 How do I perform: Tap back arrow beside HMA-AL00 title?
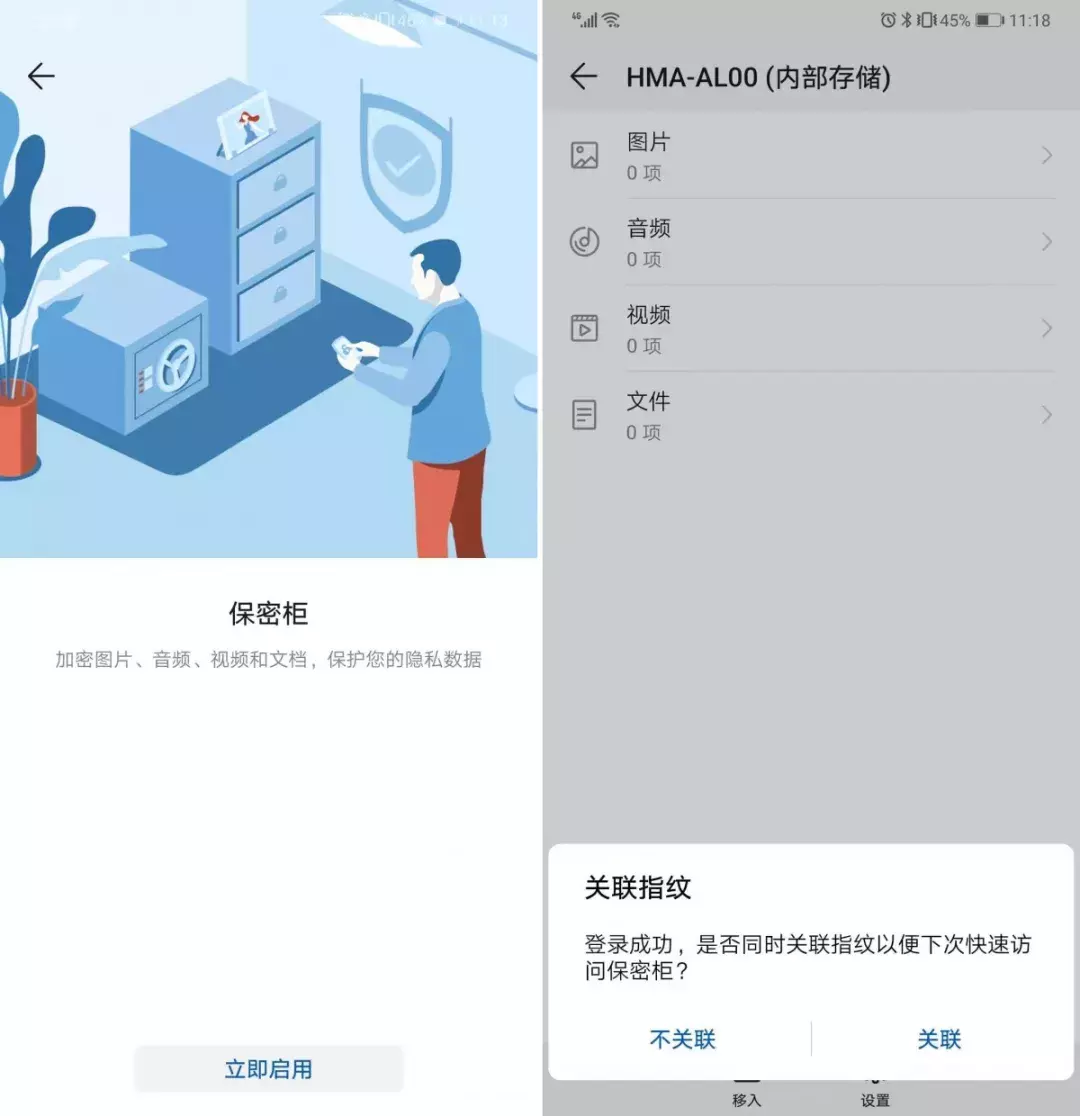(x=583, y=76)
